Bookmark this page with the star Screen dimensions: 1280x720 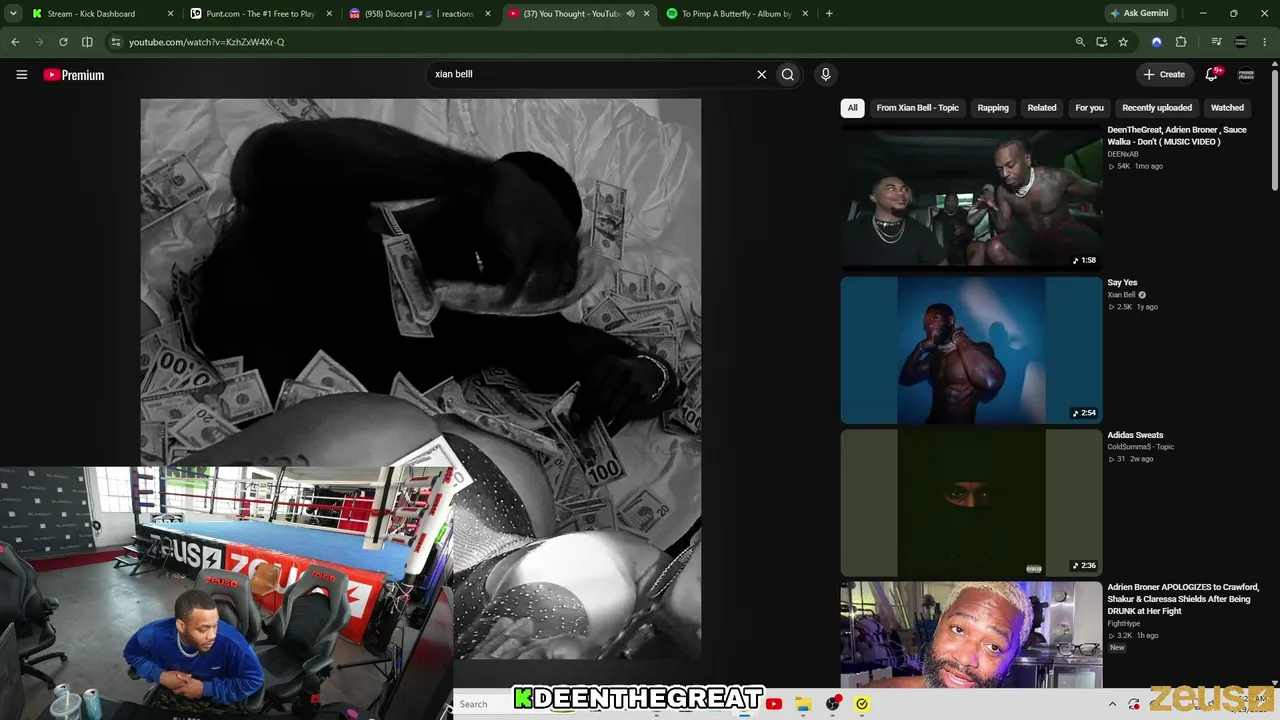(1123, 42)
